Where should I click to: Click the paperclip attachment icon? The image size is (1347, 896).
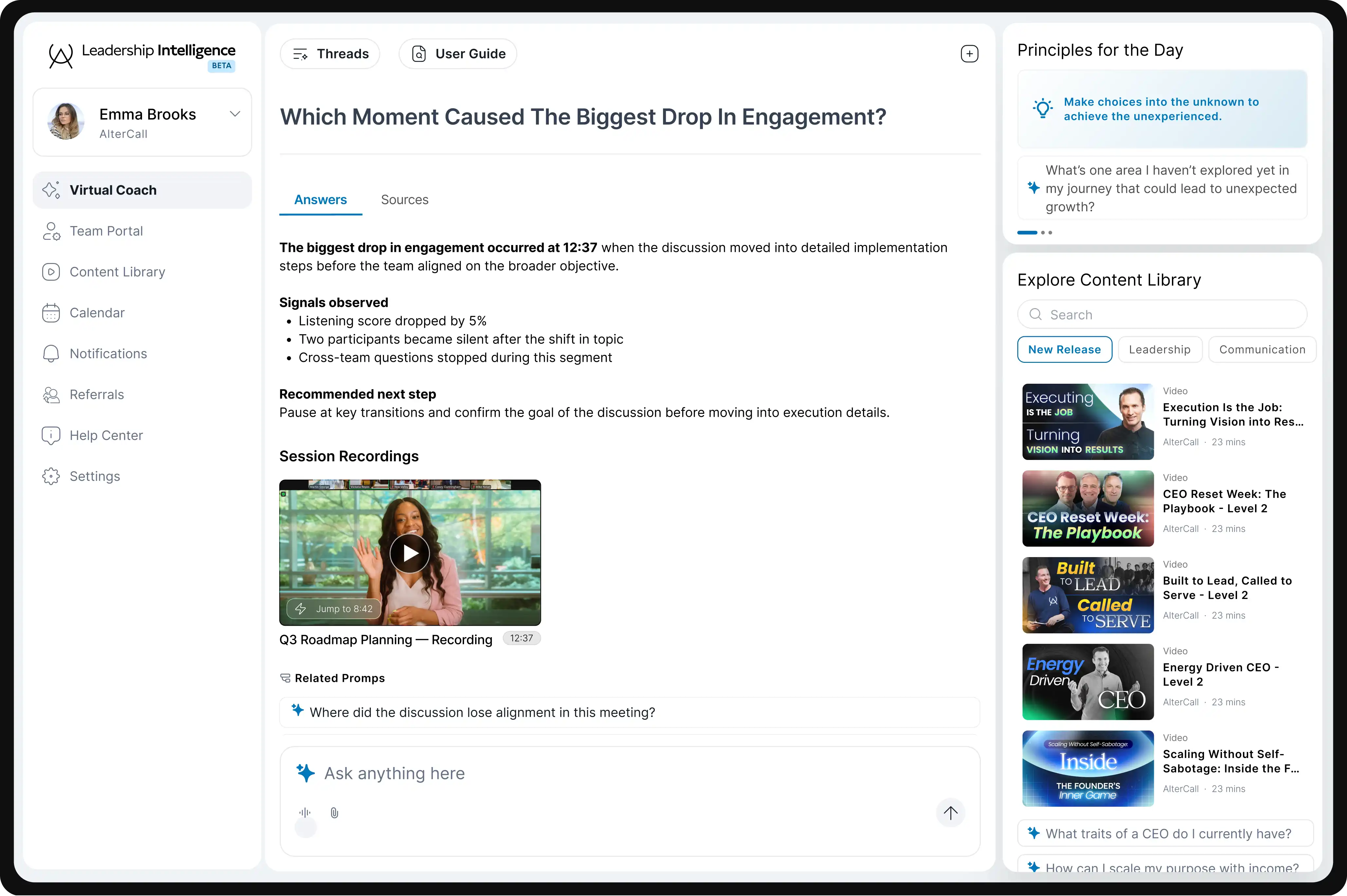pos(334,813)
